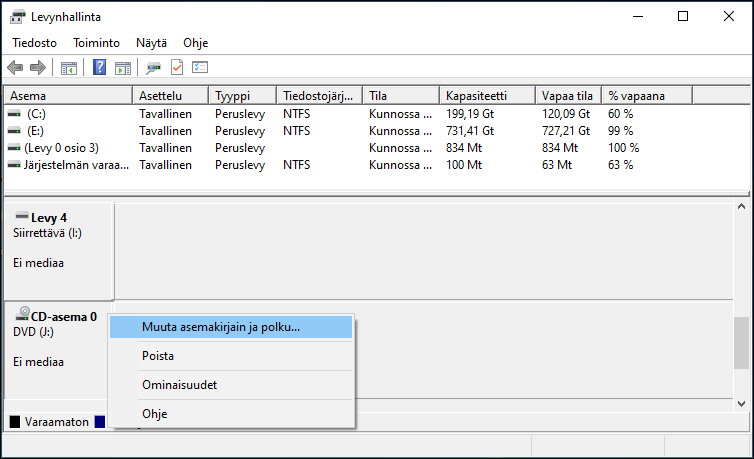The width and height of the screenshot is (754, 459).
Task: Select the (E:) volume row
Action: (36, 130)
